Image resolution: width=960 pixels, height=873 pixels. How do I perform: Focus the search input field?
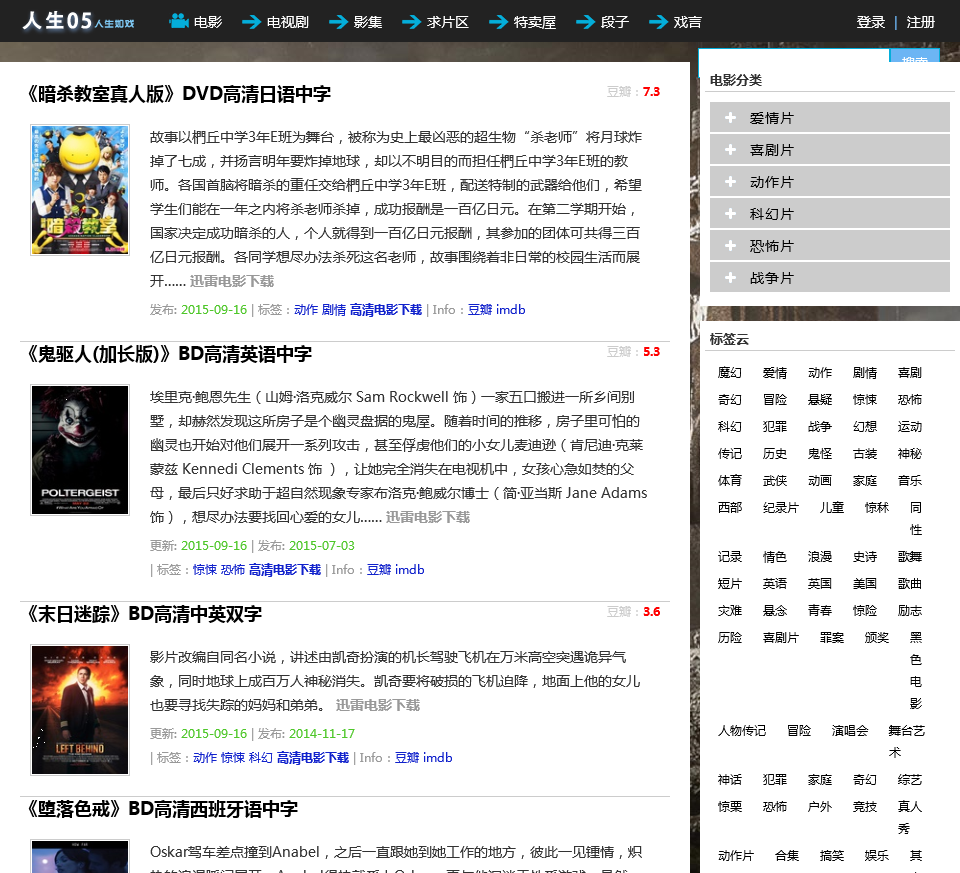coord(793,56)
